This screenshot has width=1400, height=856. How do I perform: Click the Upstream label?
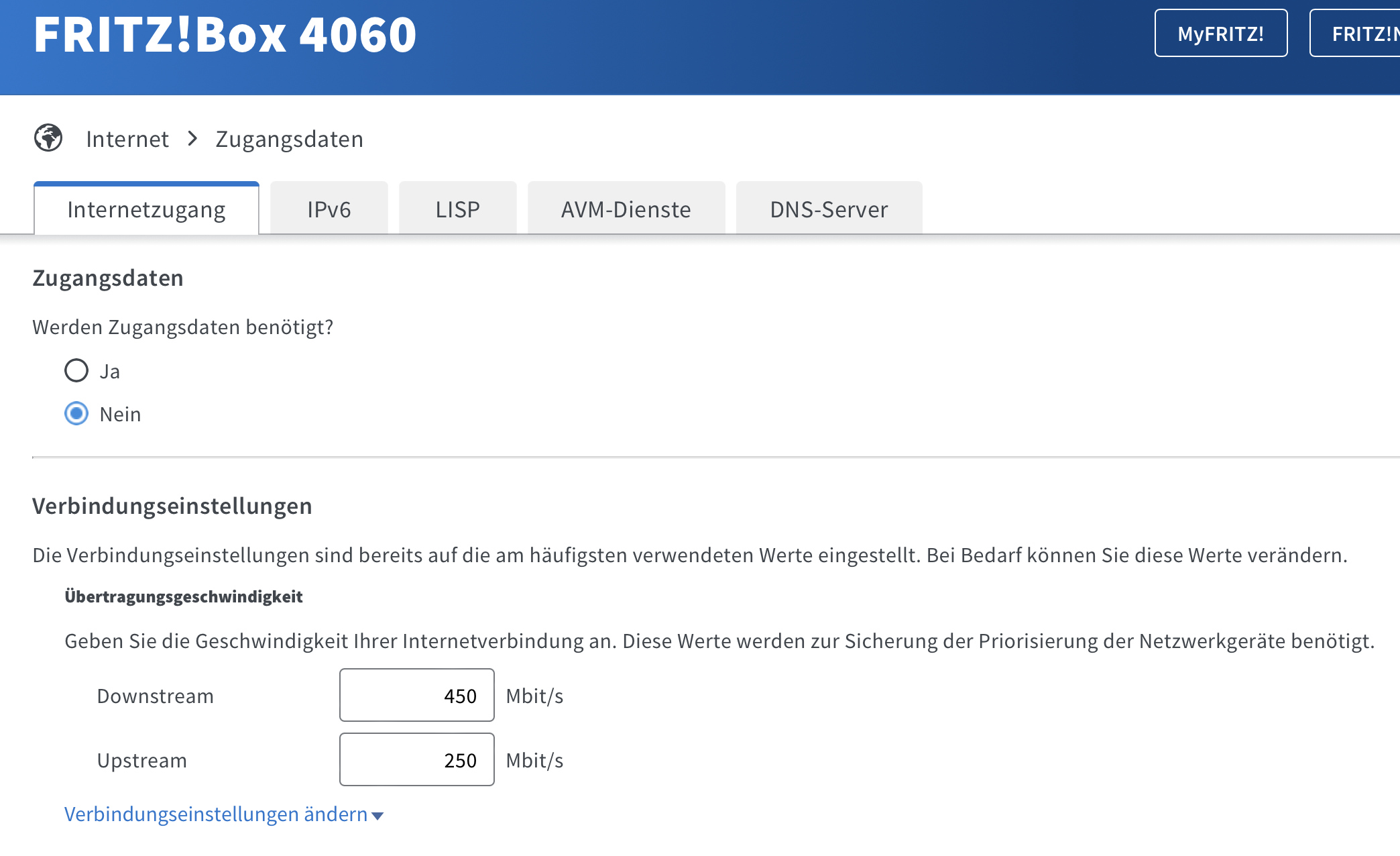[142, 761]
